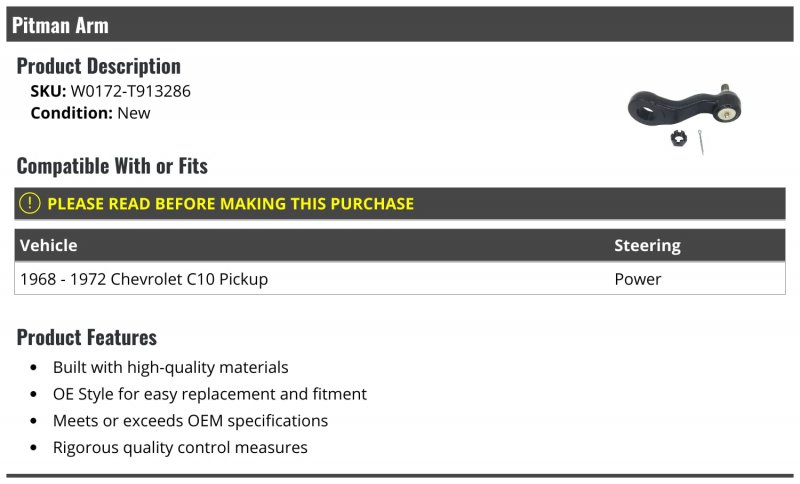Click the cotter pin in product photo

coord(704,143)
